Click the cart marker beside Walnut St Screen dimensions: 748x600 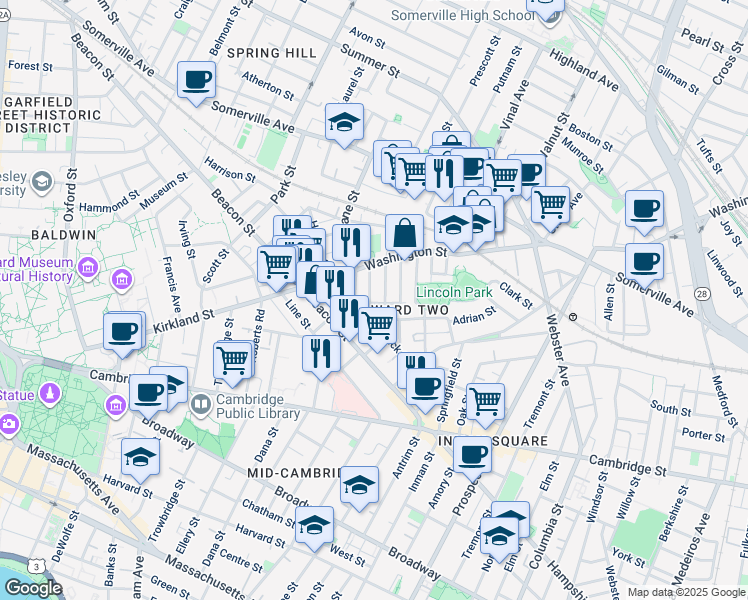(550, 207)
